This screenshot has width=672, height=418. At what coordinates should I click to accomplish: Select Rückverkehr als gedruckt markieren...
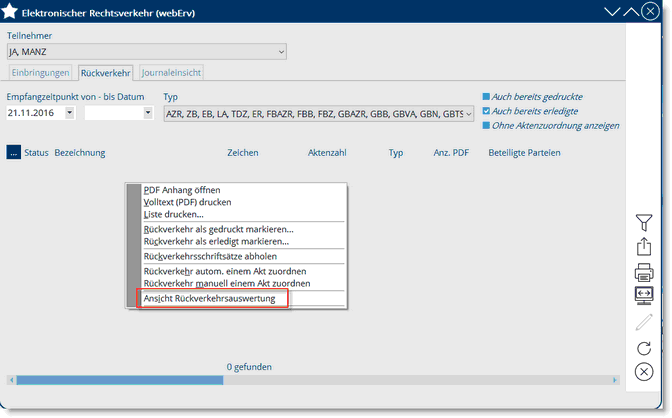219,229
